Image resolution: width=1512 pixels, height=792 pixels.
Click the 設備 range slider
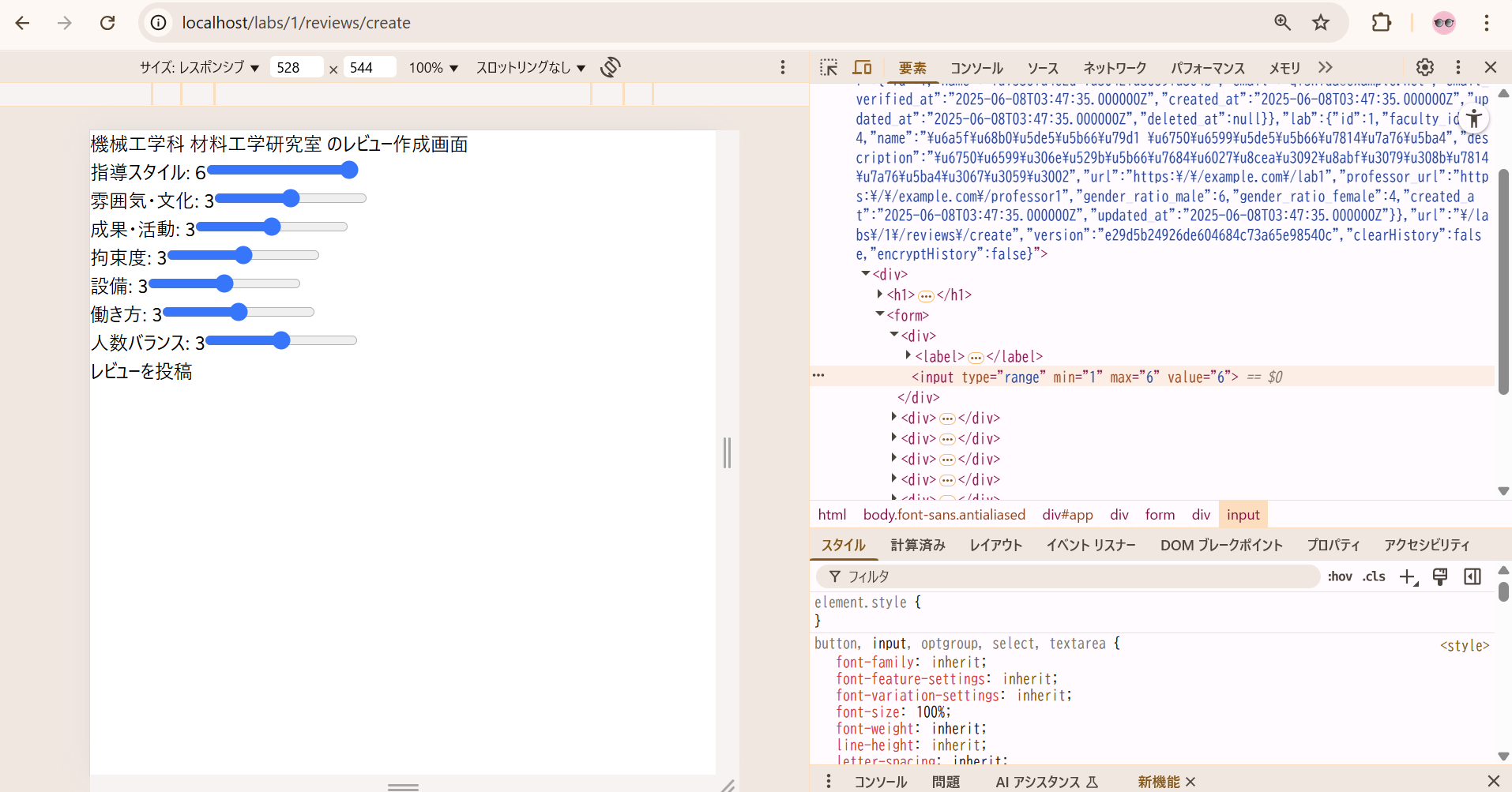224,283
